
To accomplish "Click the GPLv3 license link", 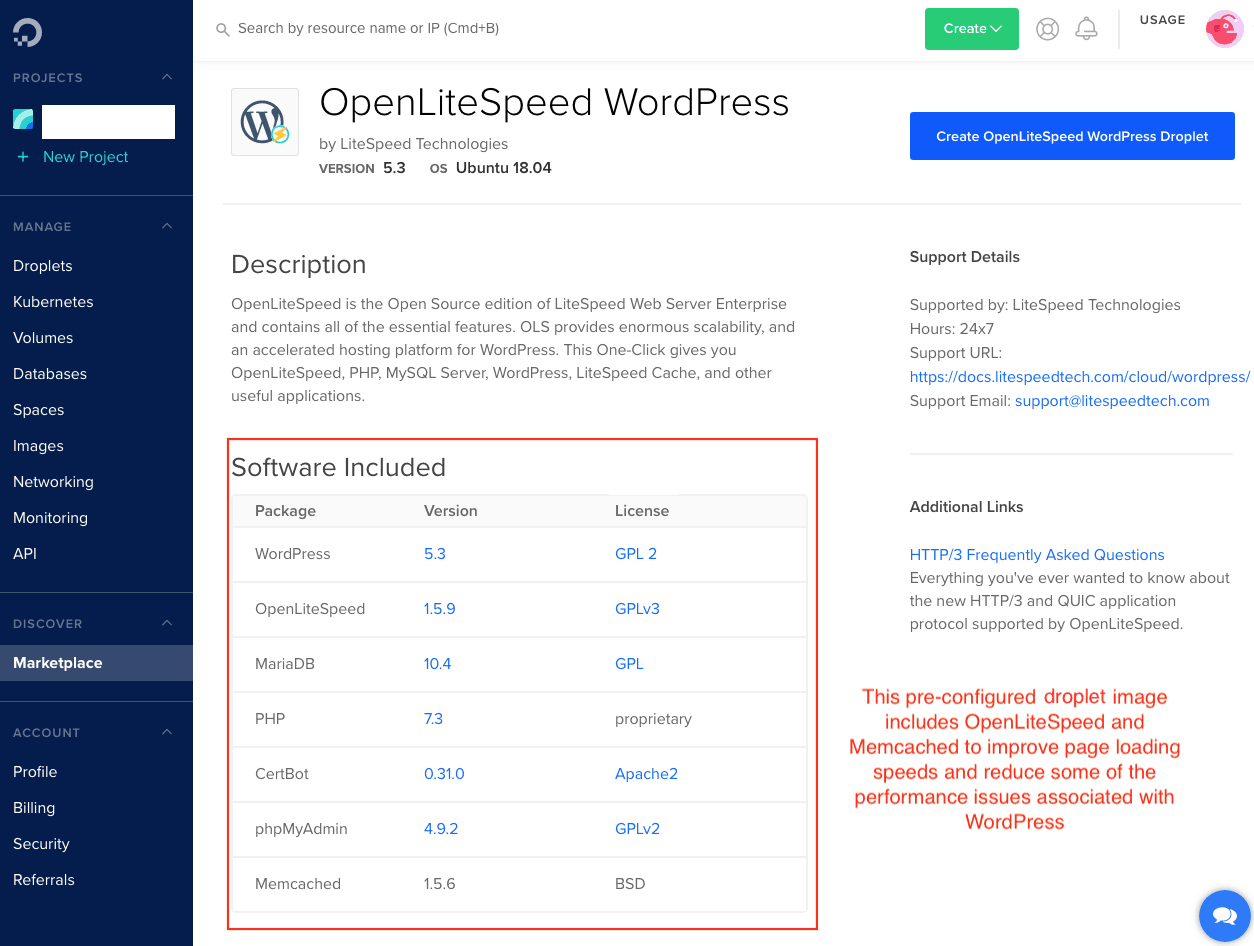I will click(637, 609).
